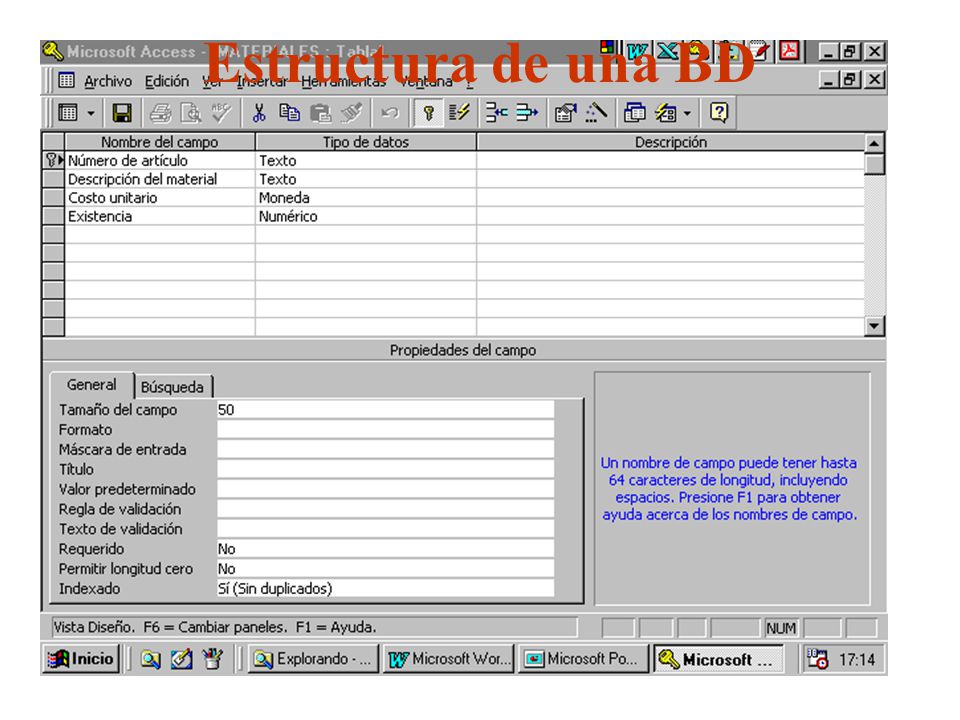The image size is (960, 720).
Task: Switch to the Búsqueda tab
Action: pos(172,387)
